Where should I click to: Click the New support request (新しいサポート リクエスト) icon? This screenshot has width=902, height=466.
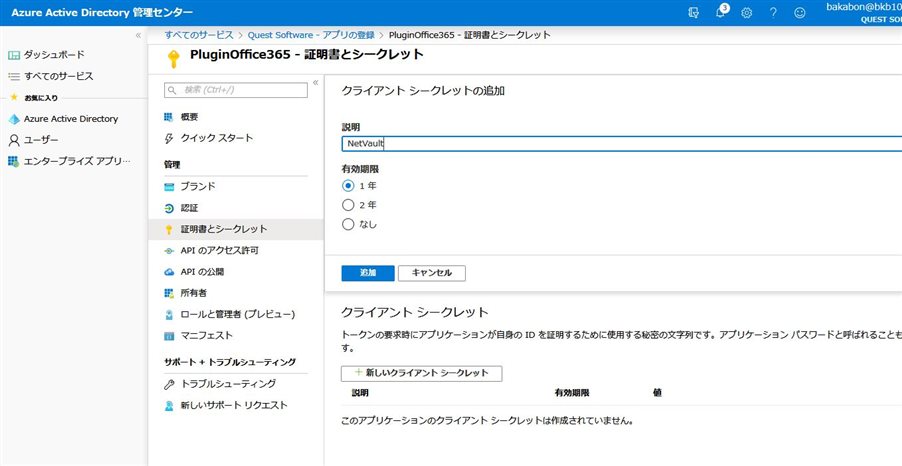(x=169, y=406)
